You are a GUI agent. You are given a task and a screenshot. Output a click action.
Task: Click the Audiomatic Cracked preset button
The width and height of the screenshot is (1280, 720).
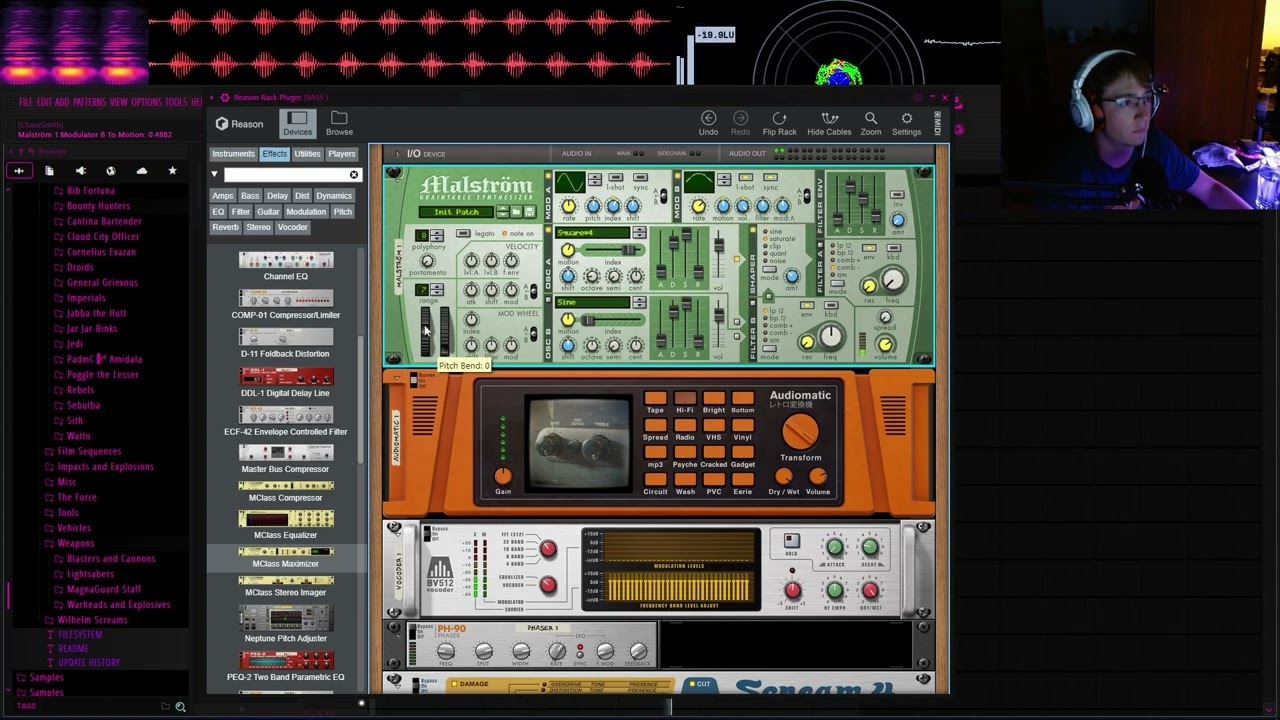click(x=713, y=454)
